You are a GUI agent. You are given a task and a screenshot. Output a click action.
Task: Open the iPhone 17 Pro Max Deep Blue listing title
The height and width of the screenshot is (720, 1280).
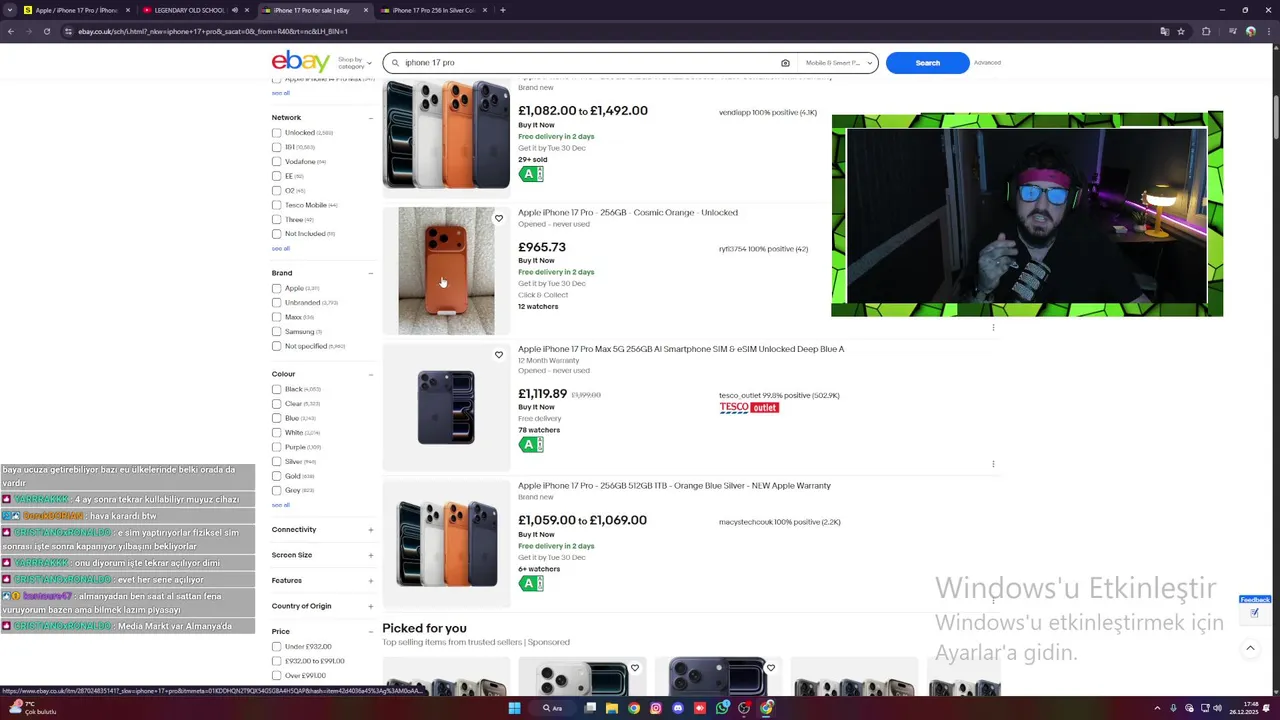(681, 349)
